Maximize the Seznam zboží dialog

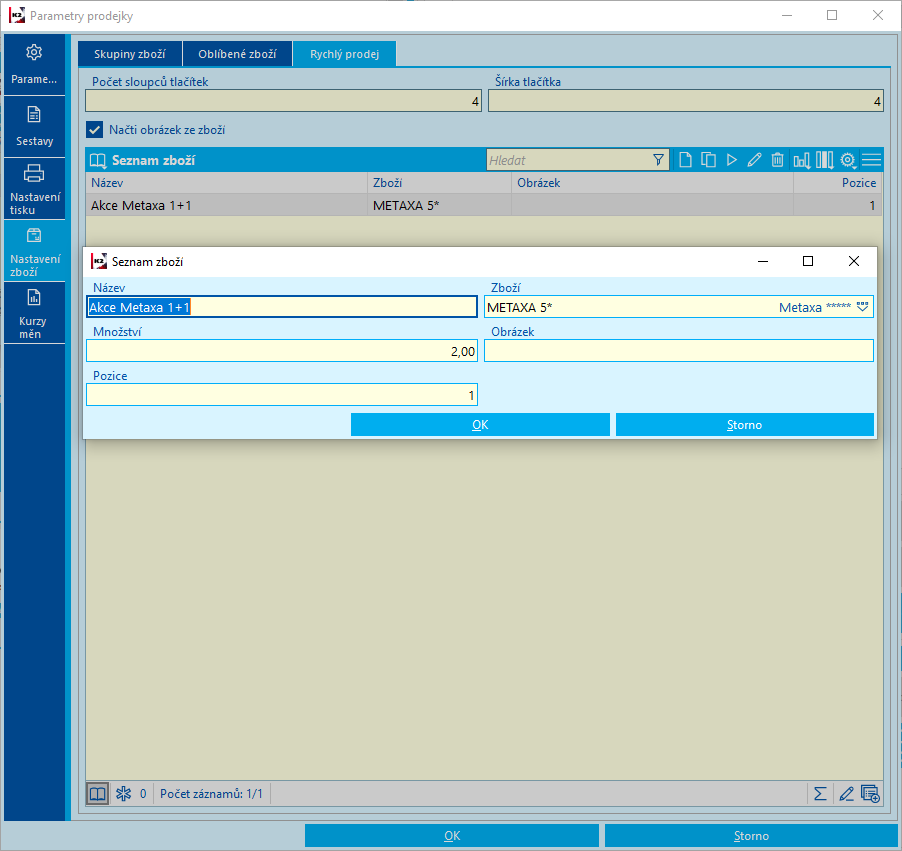[808, 262]
